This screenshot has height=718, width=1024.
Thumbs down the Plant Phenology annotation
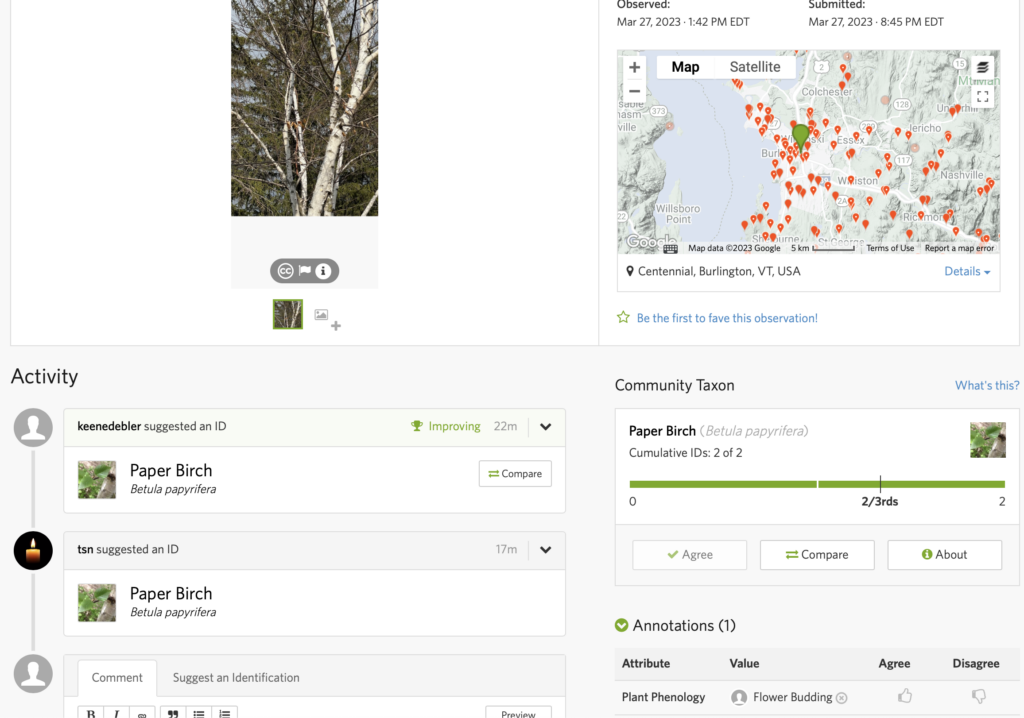click(979, 696)
